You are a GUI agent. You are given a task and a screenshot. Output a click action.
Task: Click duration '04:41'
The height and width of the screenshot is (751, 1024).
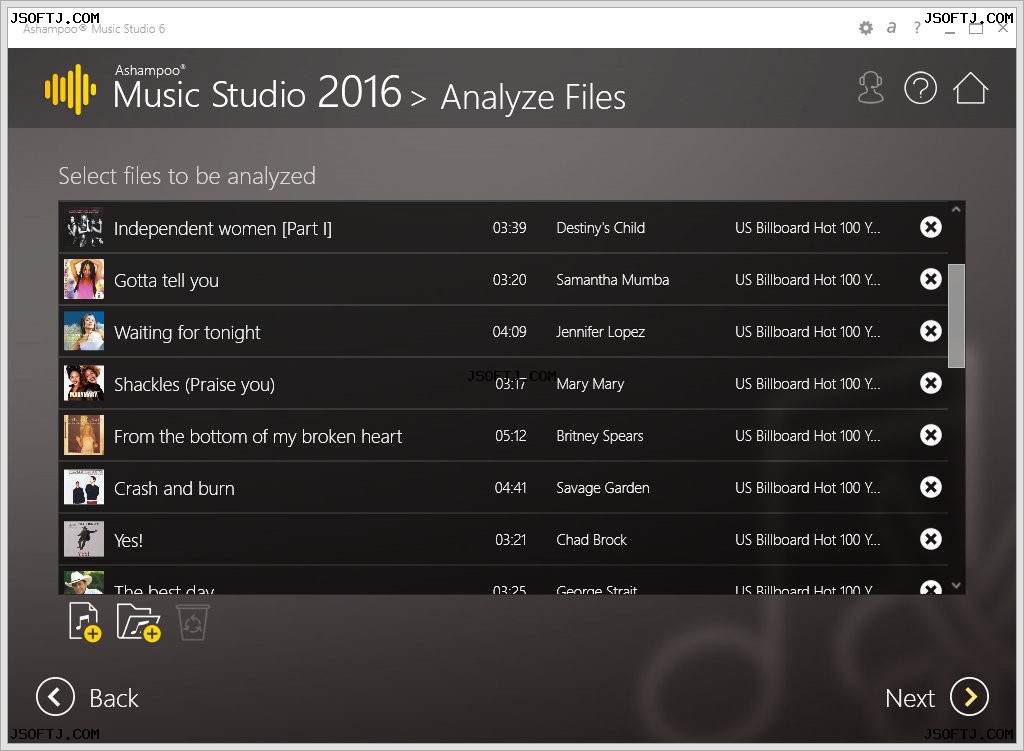pos(511,488)
